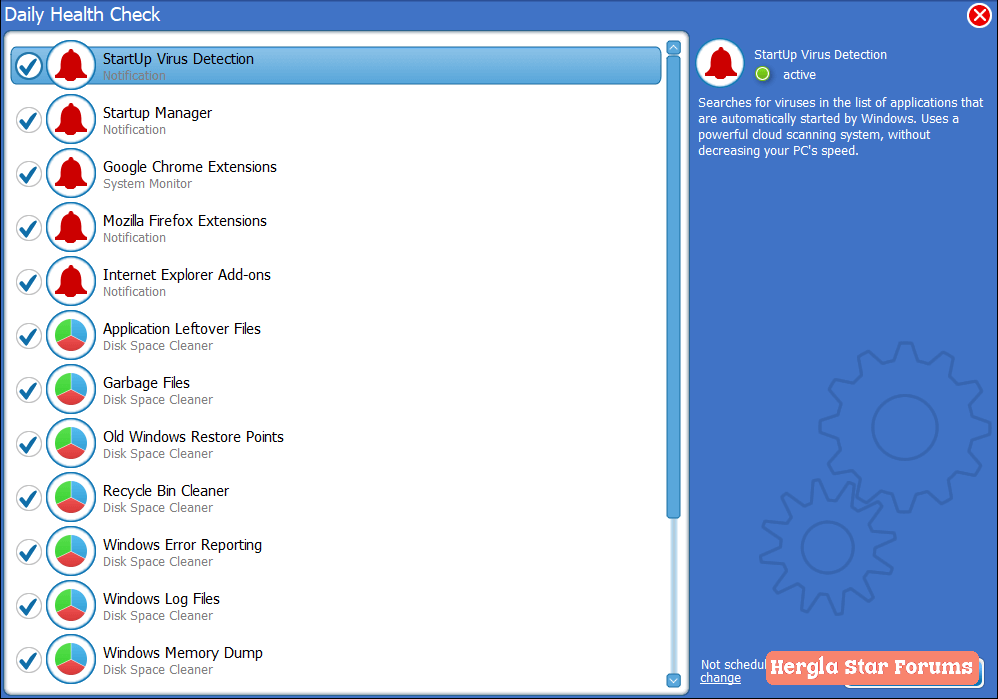Click the Startup Manager bell icon
Screen dimensions: 998x699
[x=71, y=120]
